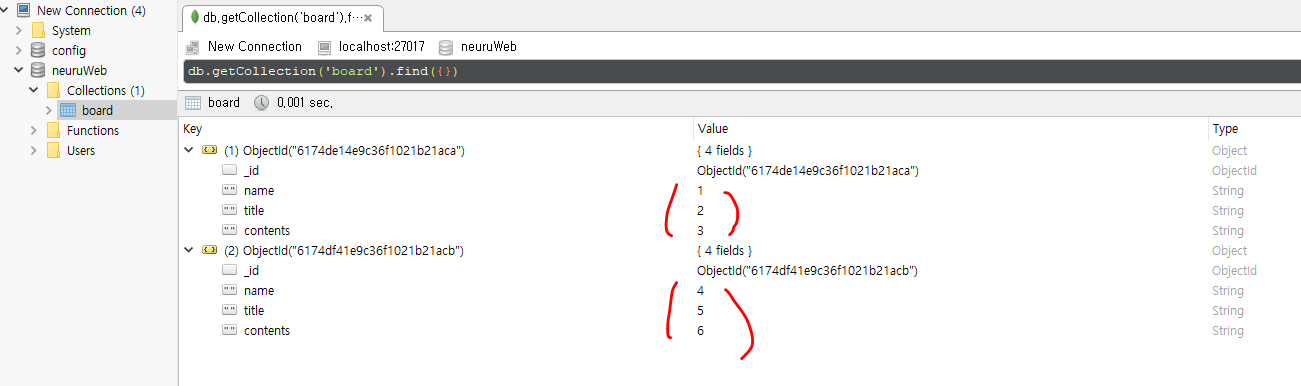Click the string icon for contents in document (2)
The image size is (1301, 386).
pos(229,331)
